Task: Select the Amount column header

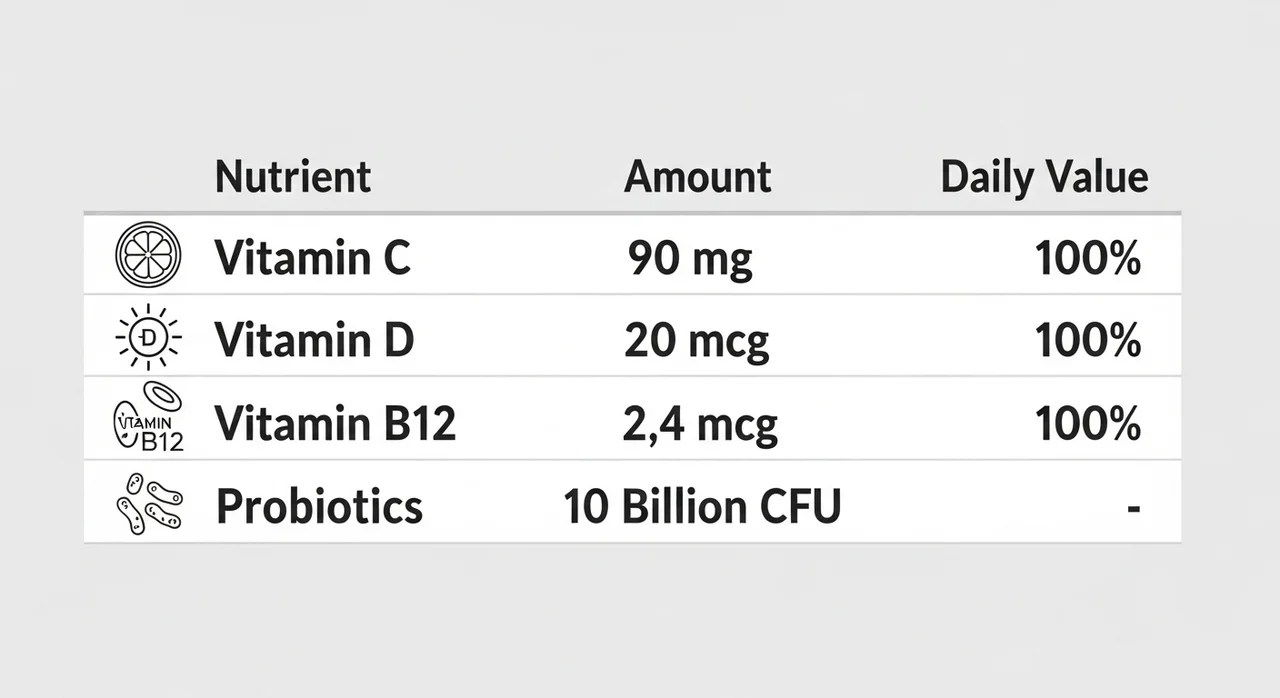Action: point(698,177)
